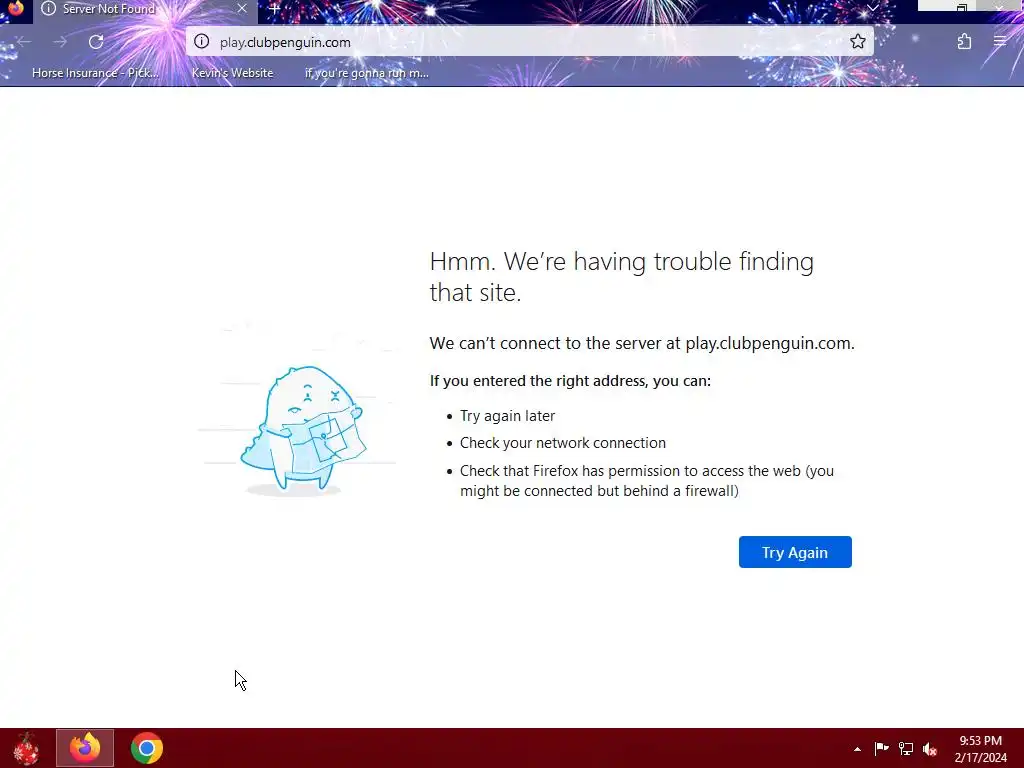Click Firefox icon in the taskbar
Viewport: 1024px width, 768px height.
(85, 748)
